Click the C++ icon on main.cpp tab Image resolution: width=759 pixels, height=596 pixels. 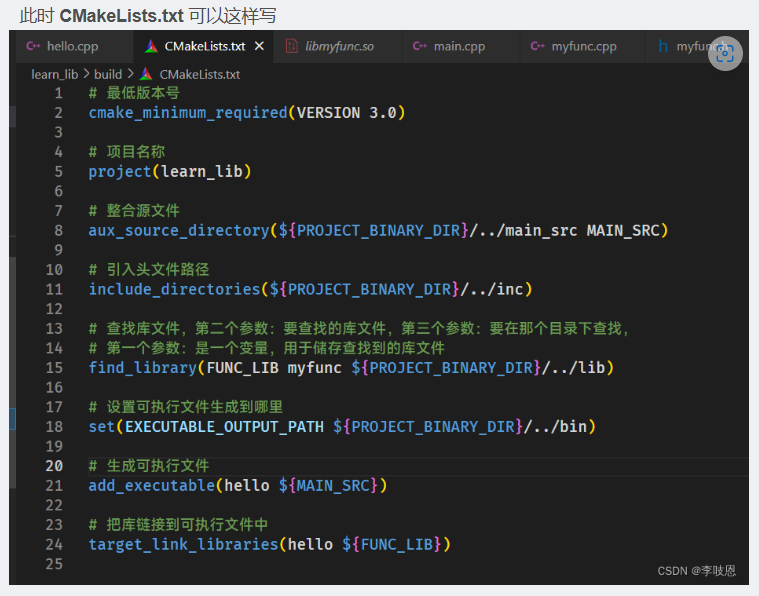(x=419, y=46)
